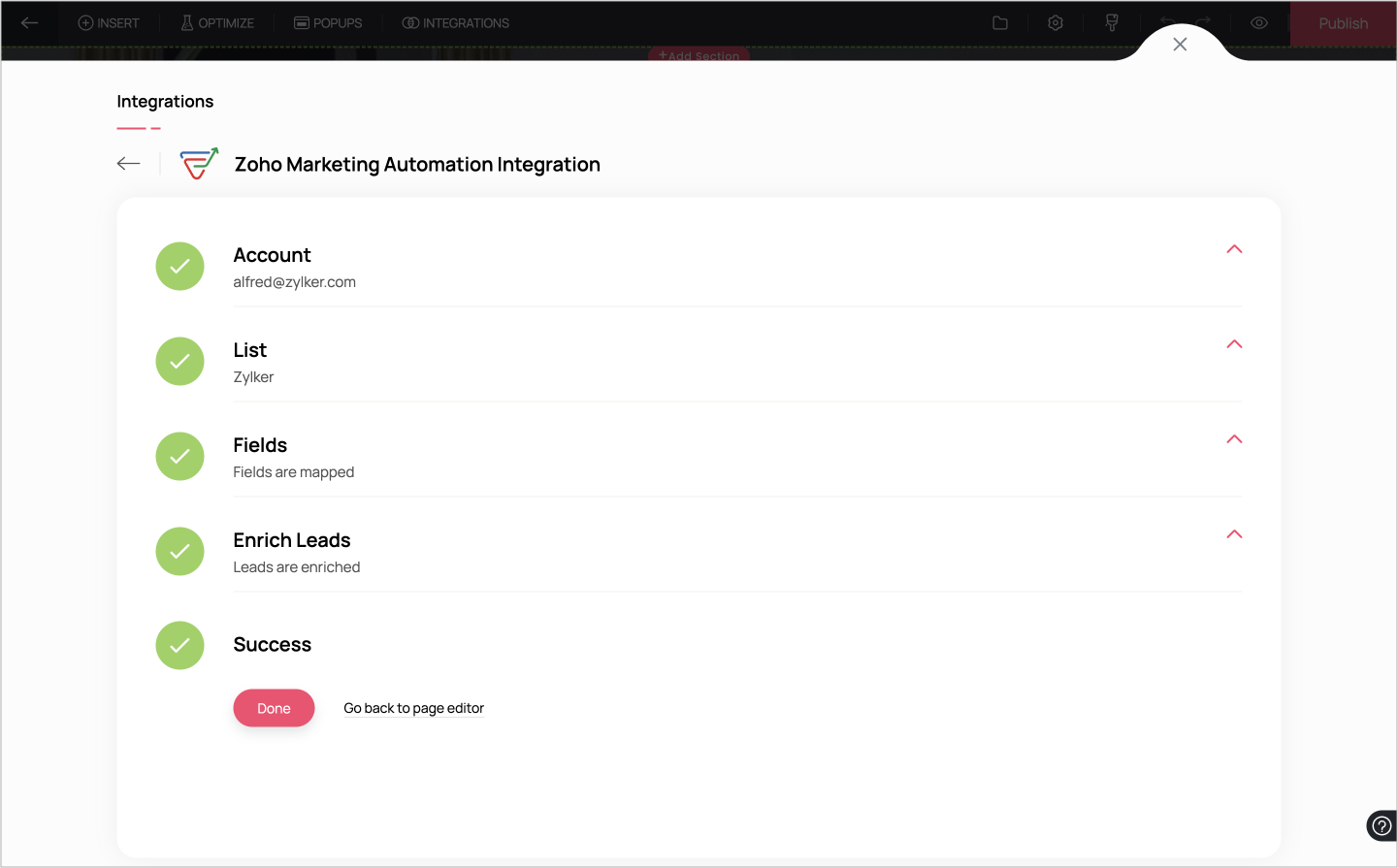Click the back arrow in top toolbar

(x=30, y=22)
